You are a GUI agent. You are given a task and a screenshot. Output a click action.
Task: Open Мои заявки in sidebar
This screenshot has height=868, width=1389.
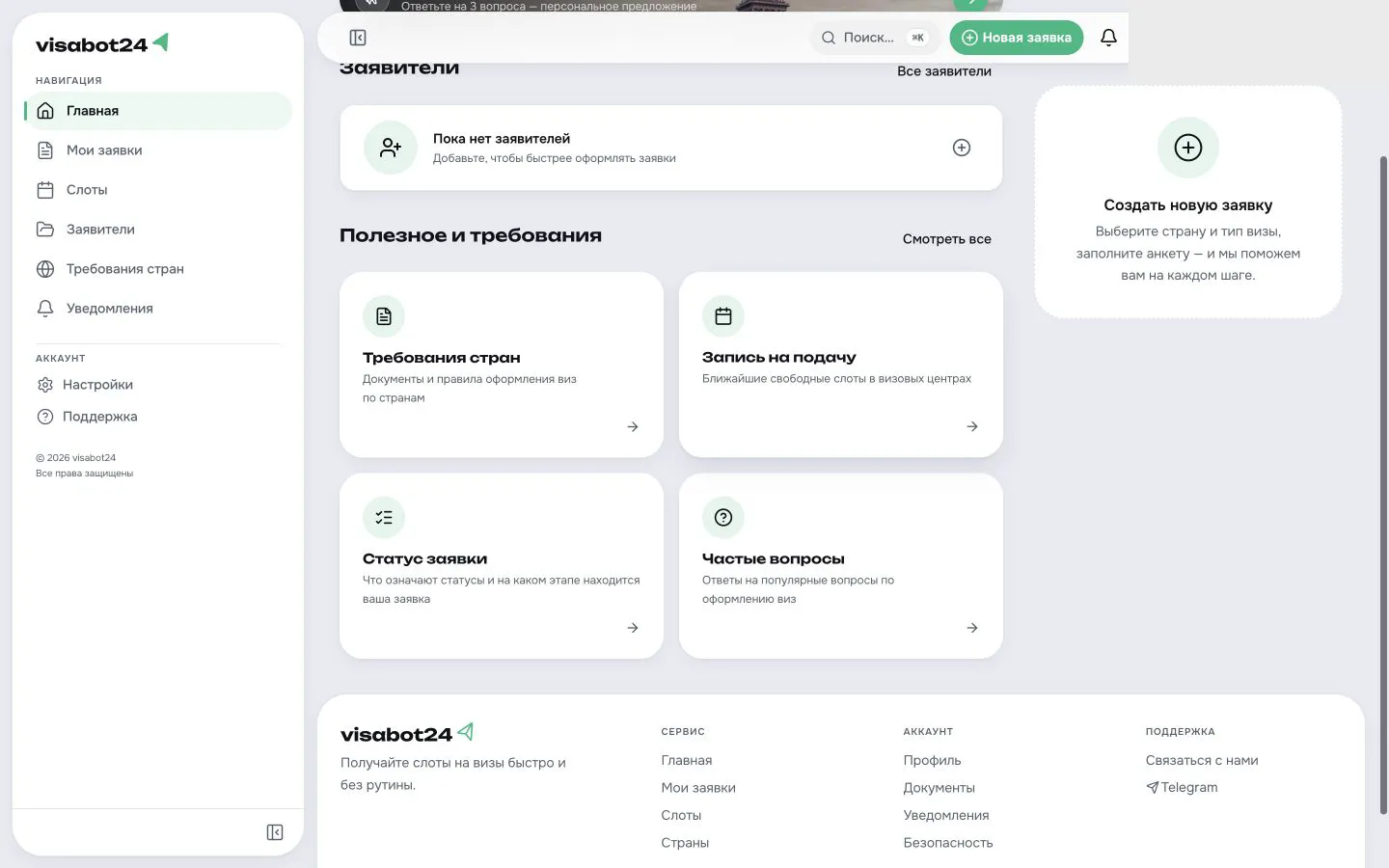coord(157,150)
